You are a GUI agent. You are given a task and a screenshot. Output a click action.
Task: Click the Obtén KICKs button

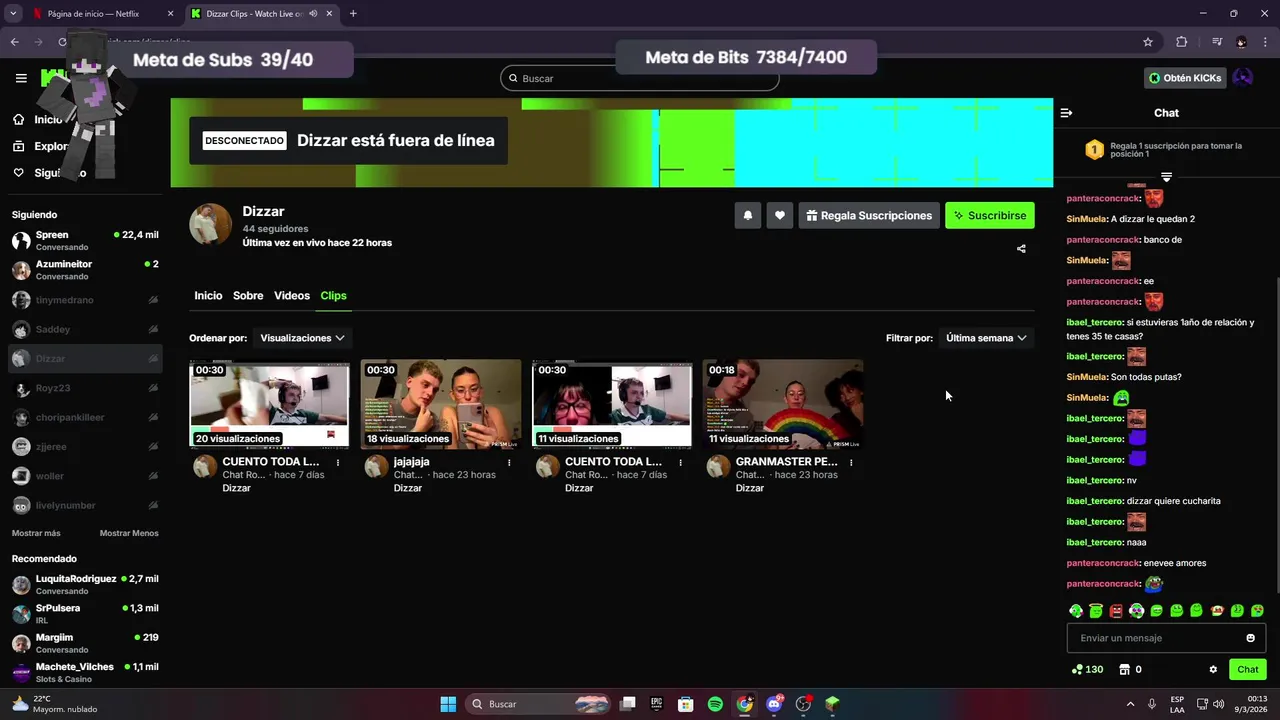tap(1184, 78)
